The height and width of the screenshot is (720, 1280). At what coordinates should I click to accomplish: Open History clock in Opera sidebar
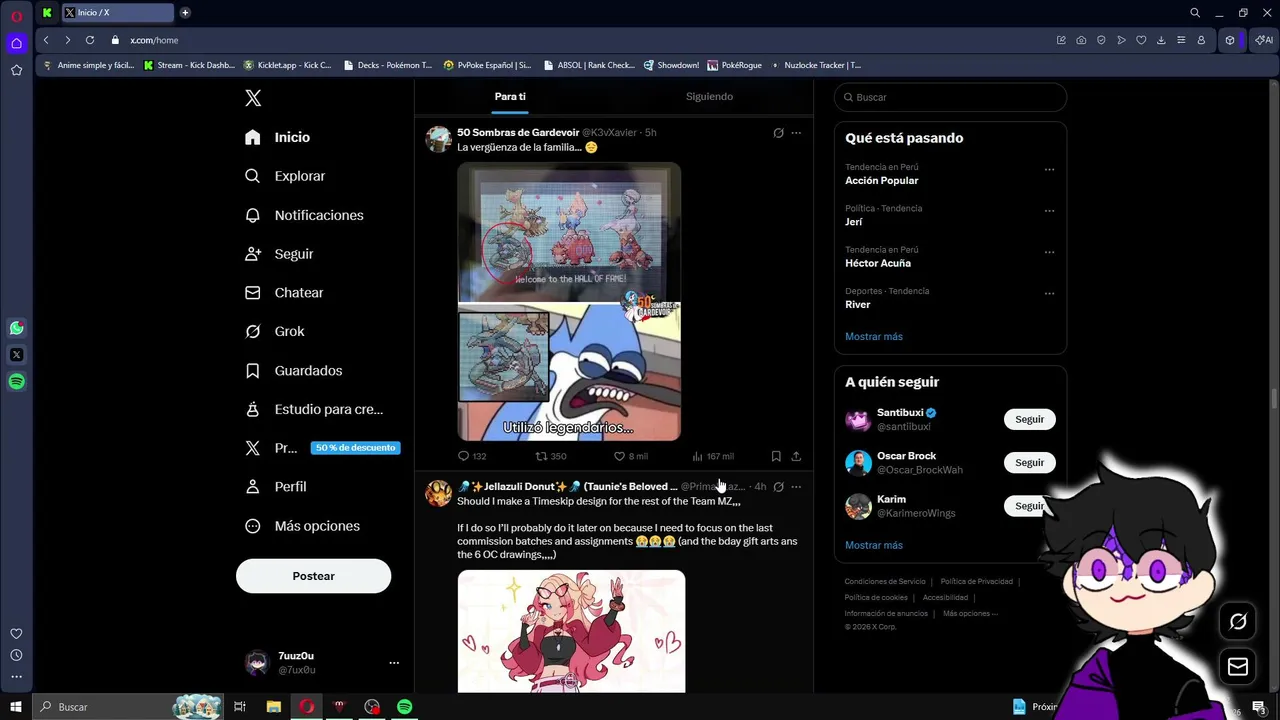16,655
